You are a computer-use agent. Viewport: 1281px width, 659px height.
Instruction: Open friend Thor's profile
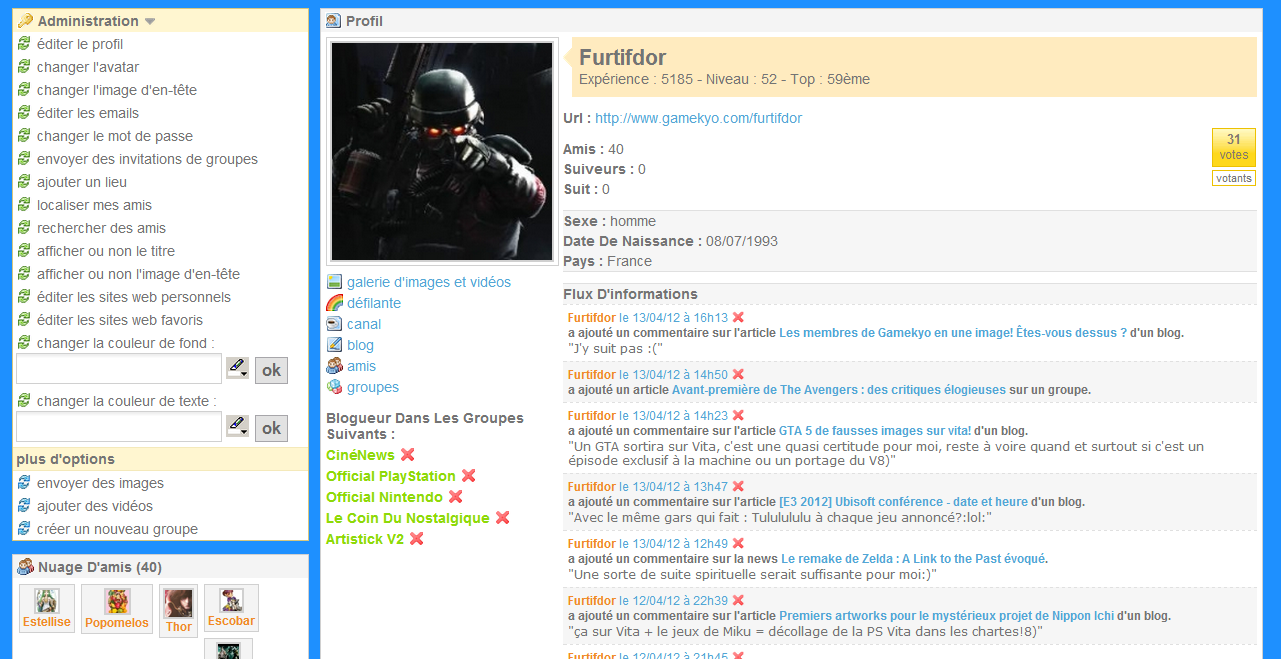coord(179,611)
